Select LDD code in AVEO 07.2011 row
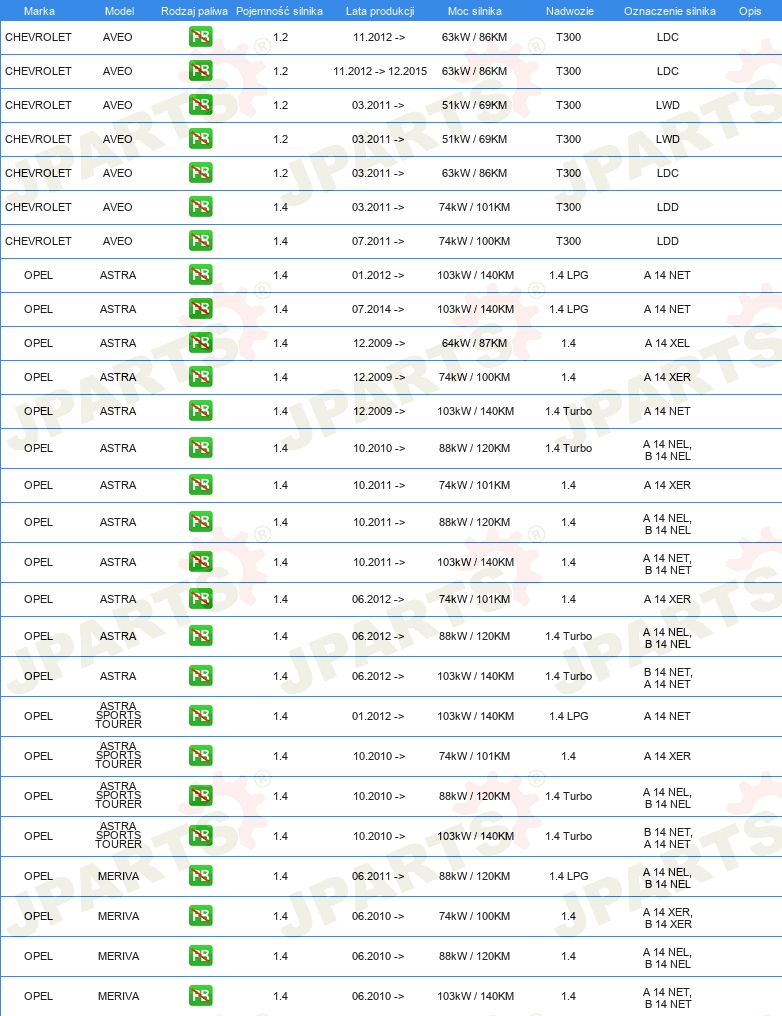This screenshot has height=1016, width=782. pos(667,241)
